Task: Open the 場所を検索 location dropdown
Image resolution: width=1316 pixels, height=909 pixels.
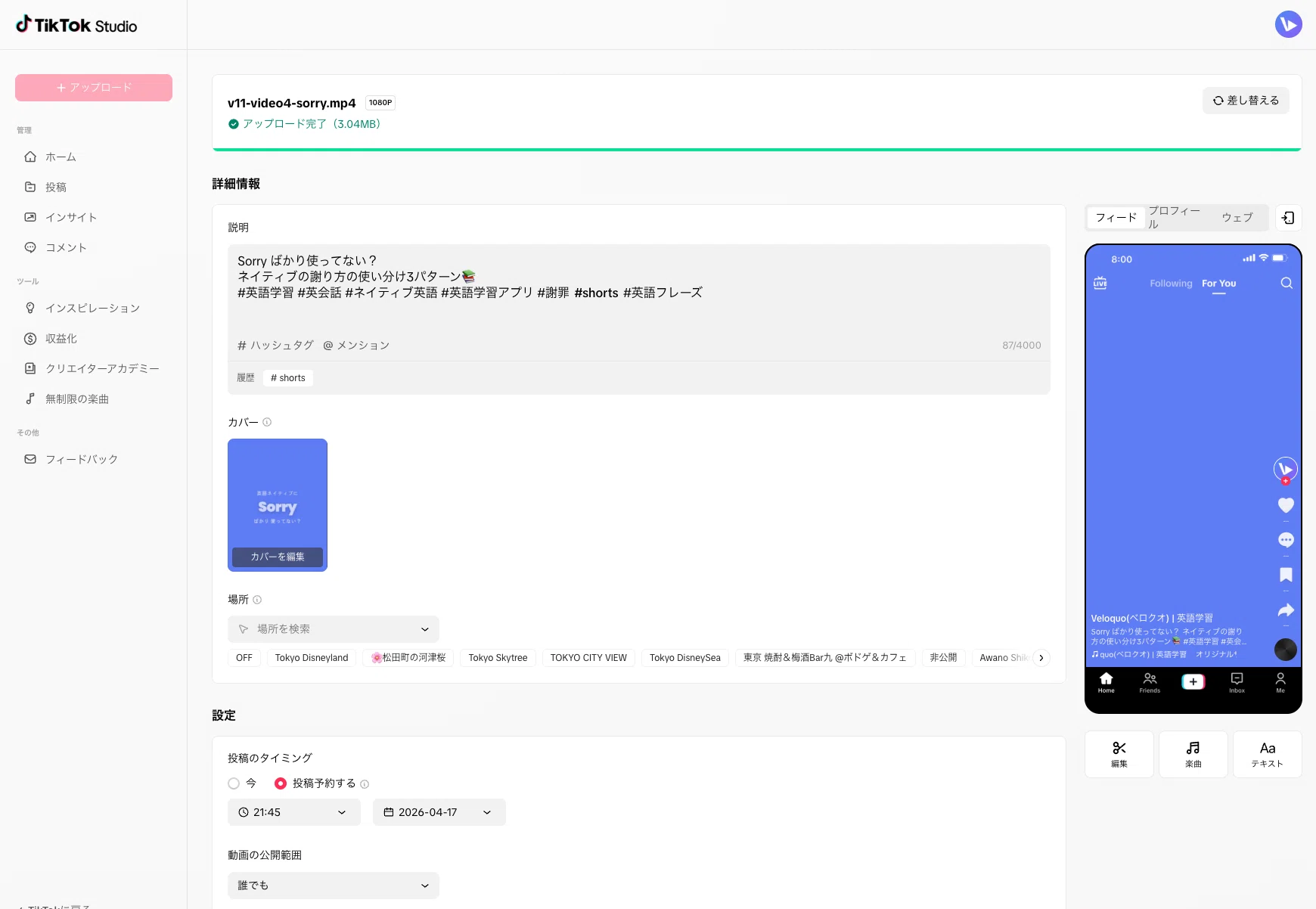Action: [x=334, y=629]
